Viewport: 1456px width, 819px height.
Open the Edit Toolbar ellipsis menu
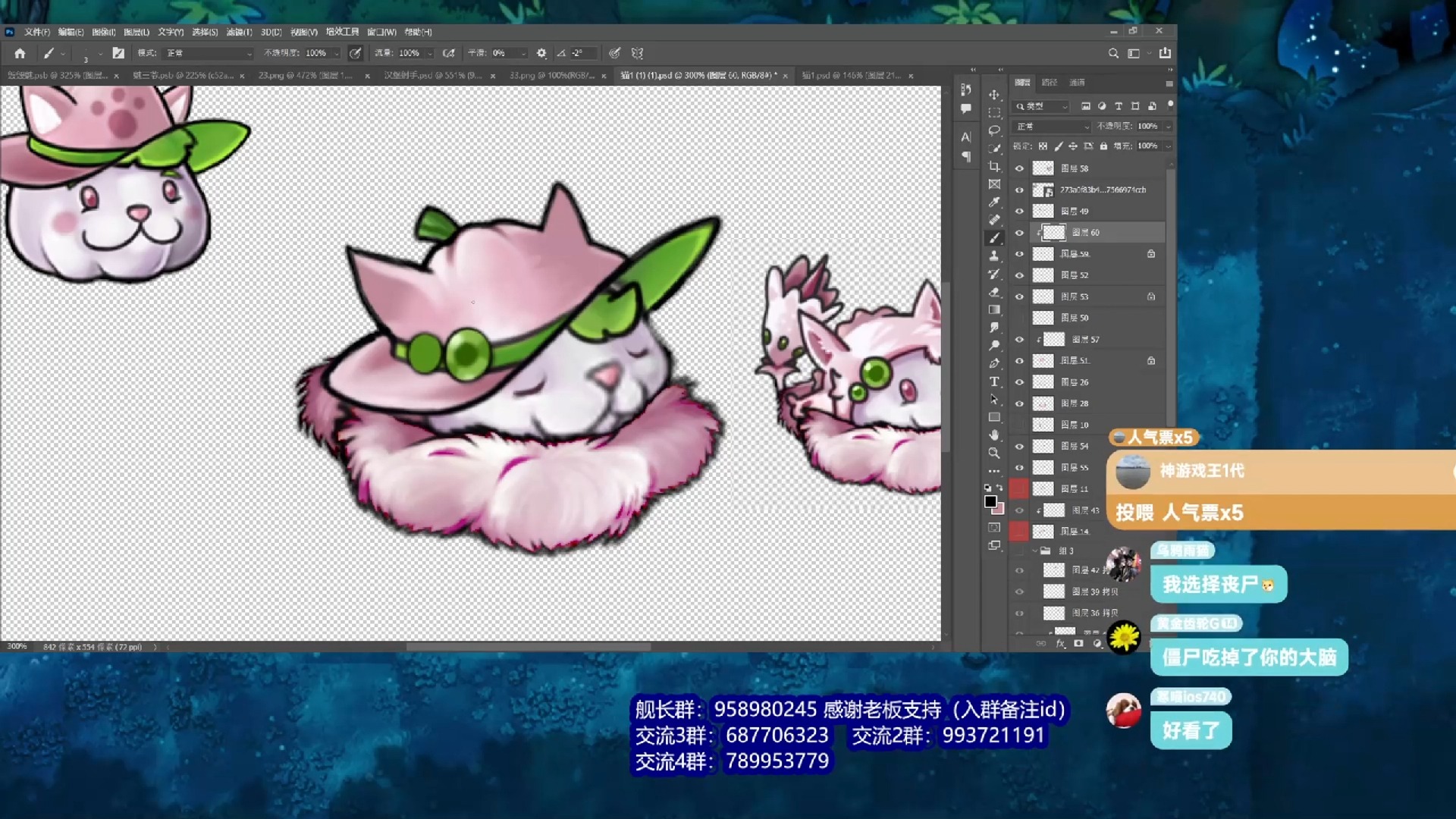pyautogui.click(x=994, y=471)
